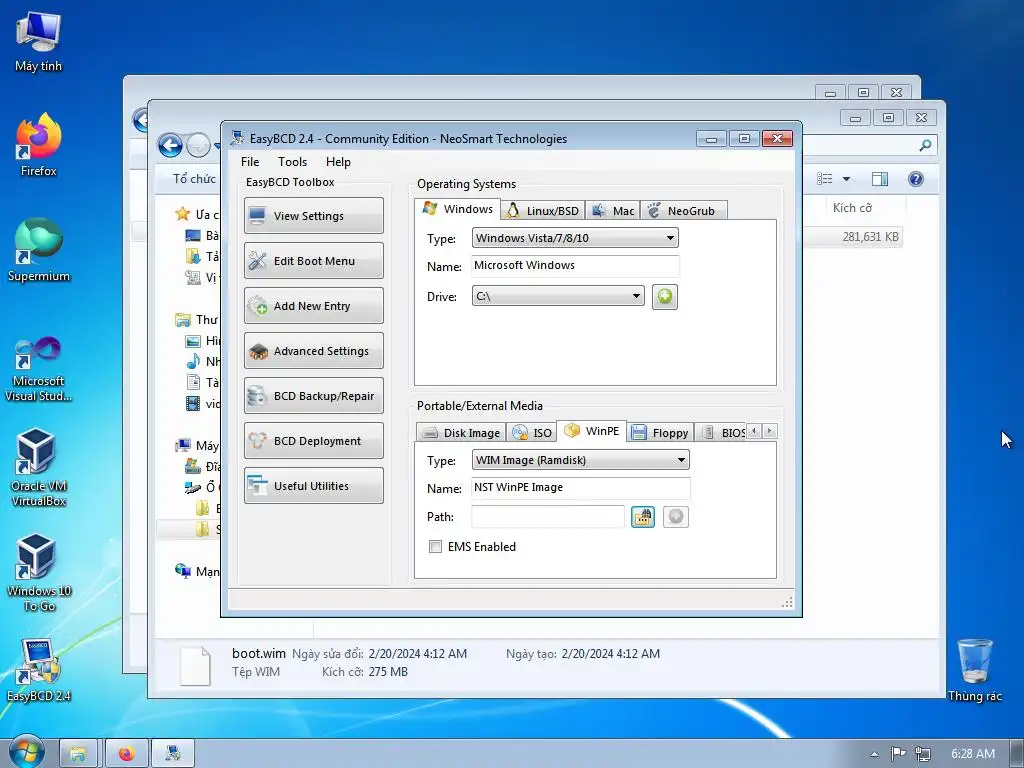
Task: Click the WinPE Path input field
Action: (547, 517)
